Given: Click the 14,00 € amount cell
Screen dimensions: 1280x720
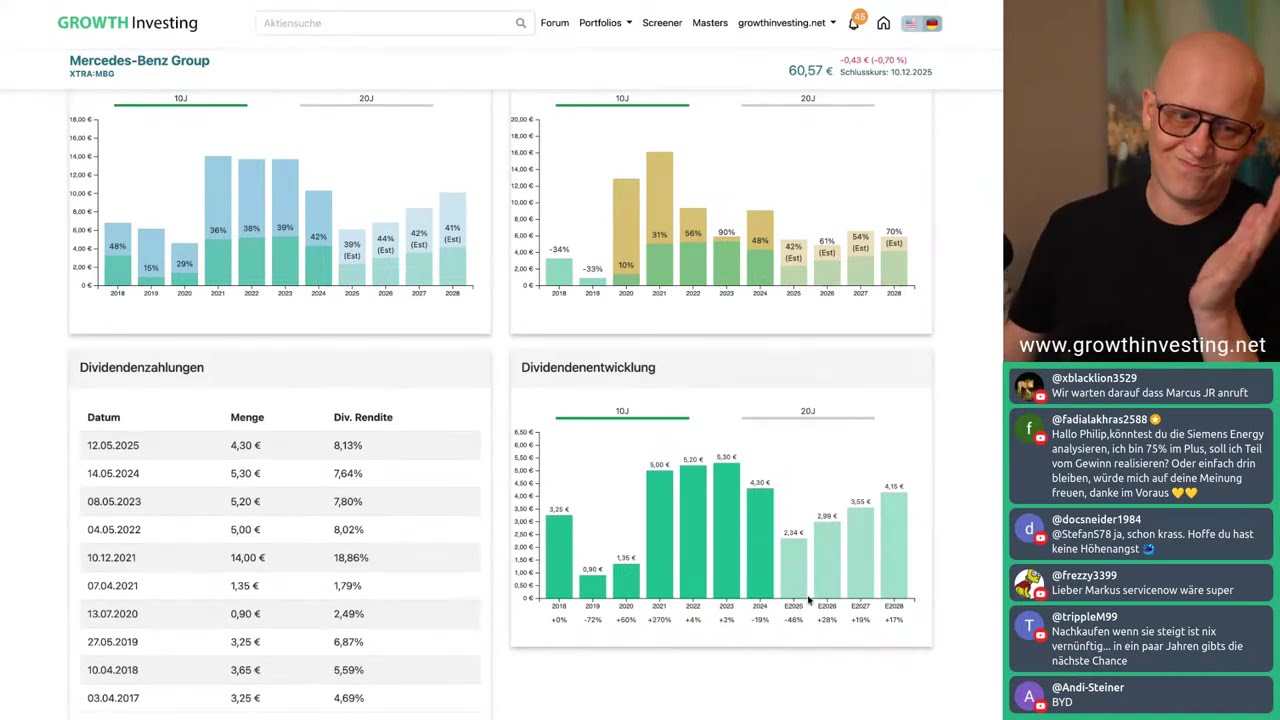Looking at the screenshot, I should pos(247,557).
